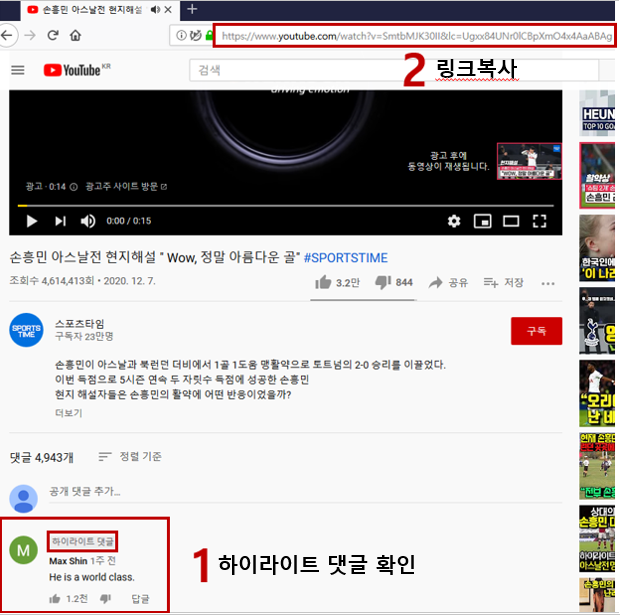This screenshot has height=615, width=620.
Task: Click the tracking protection shield icon
Action: (x=195, y=36)
